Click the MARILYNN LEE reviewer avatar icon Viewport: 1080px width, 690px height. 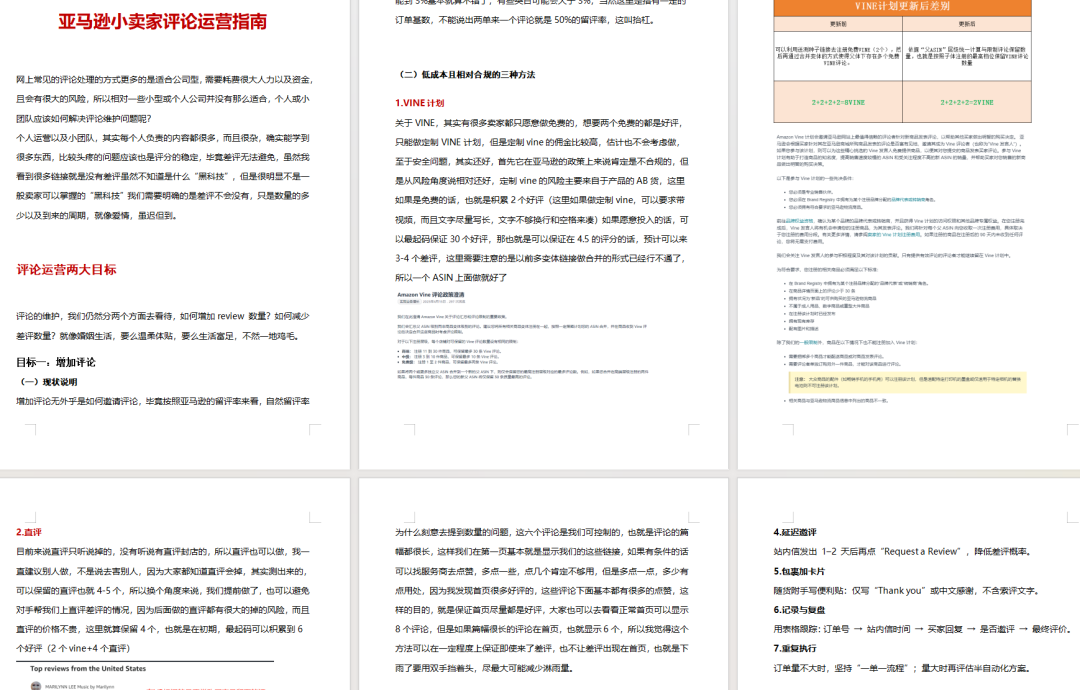pos(34,686)
